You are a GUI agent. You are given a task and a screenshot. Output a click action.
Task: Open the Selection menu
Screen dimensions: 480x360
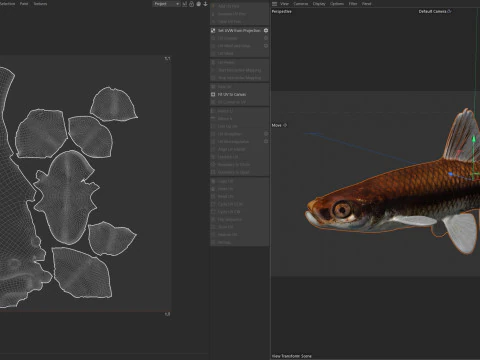(x=7, y=4)
